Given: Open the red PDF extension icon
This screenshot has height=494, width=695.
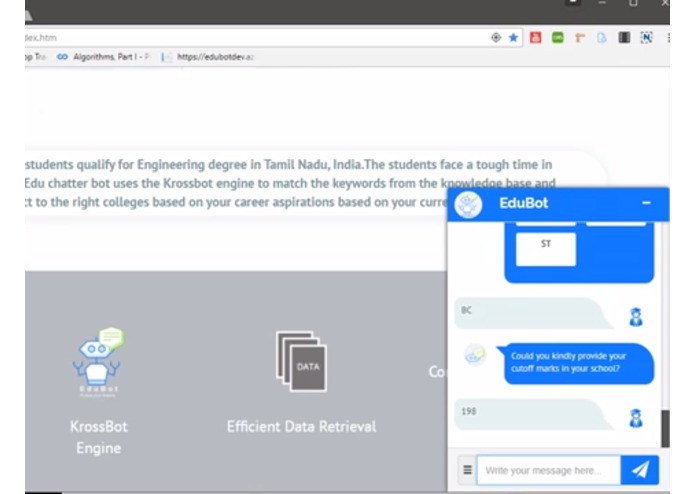Looking at the screenshot, I should coord(535,38).
